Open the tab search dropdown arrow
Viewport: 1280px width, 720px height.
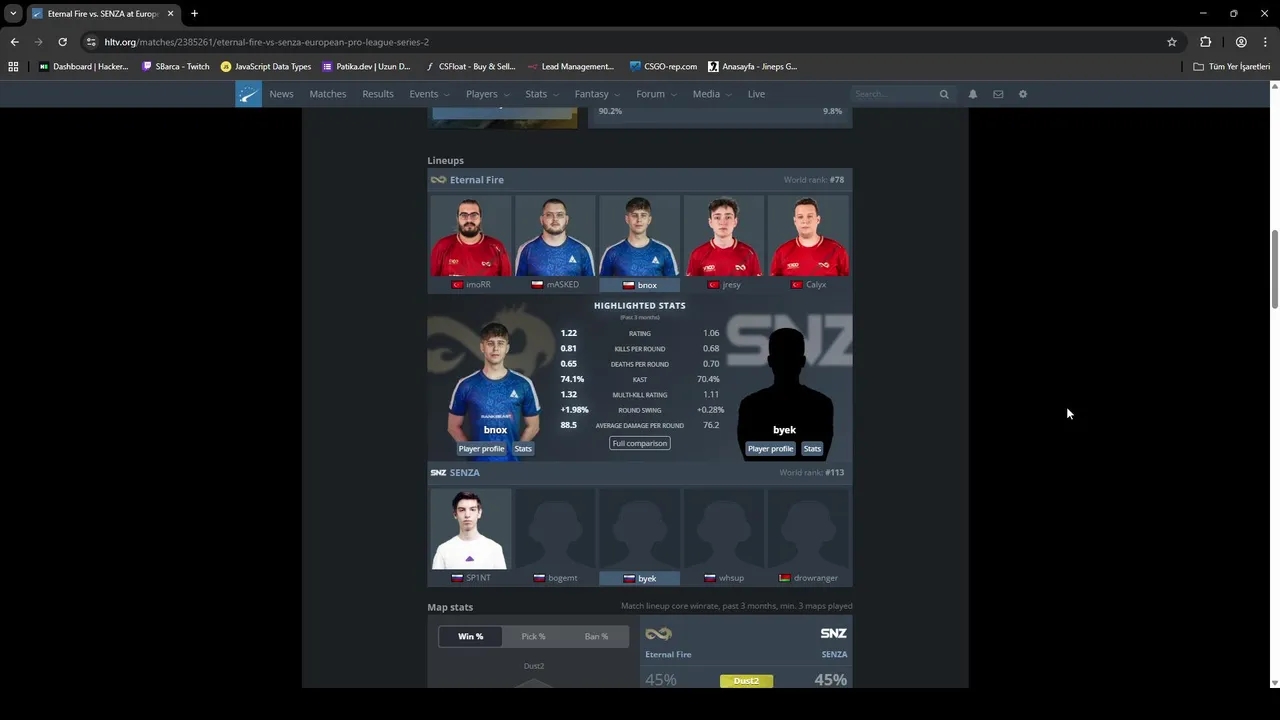point(13,13)
